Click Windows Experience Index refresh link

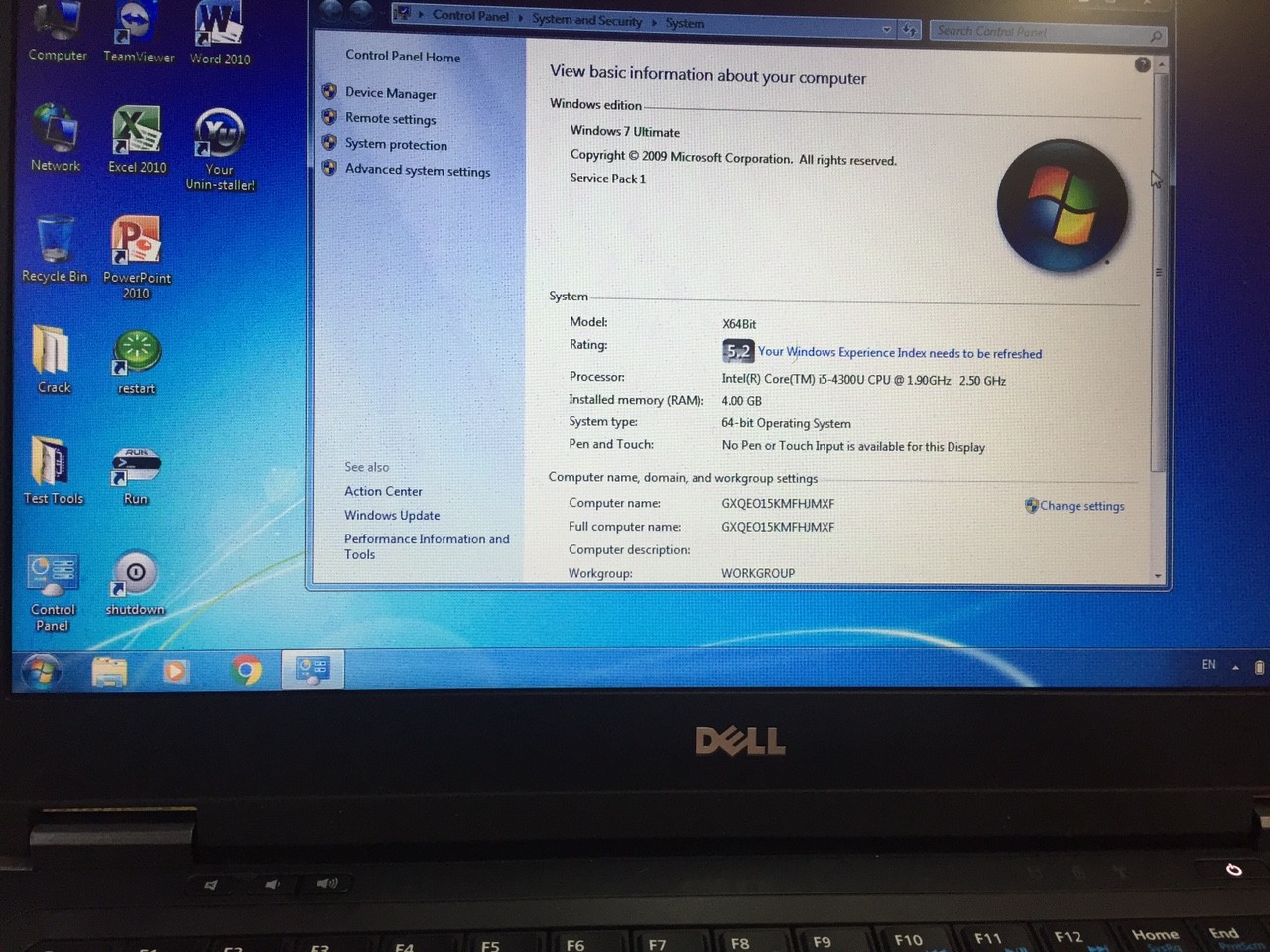899,353
